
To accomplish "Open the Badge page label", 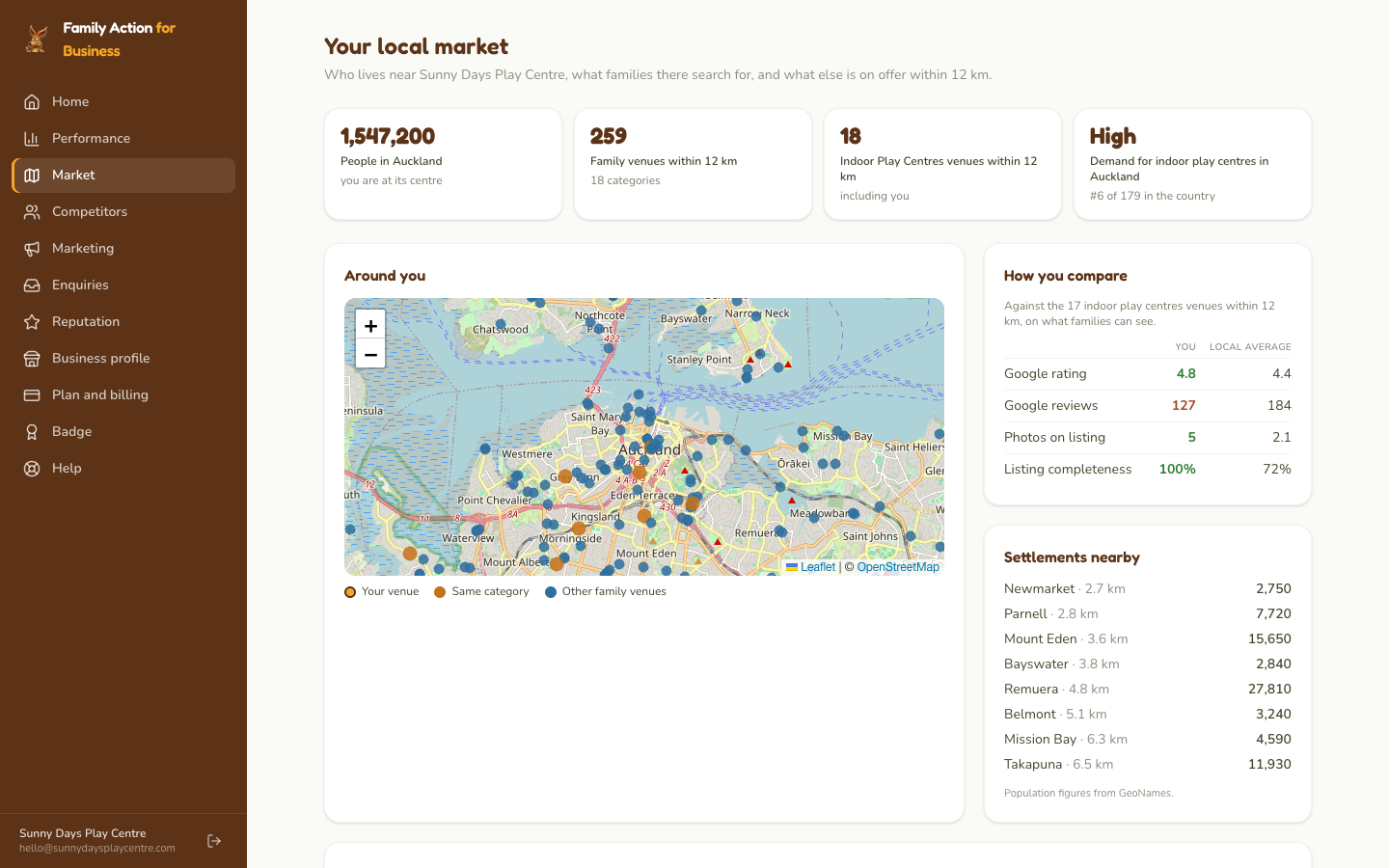I will pyautogui.click(x=72, y=431).
